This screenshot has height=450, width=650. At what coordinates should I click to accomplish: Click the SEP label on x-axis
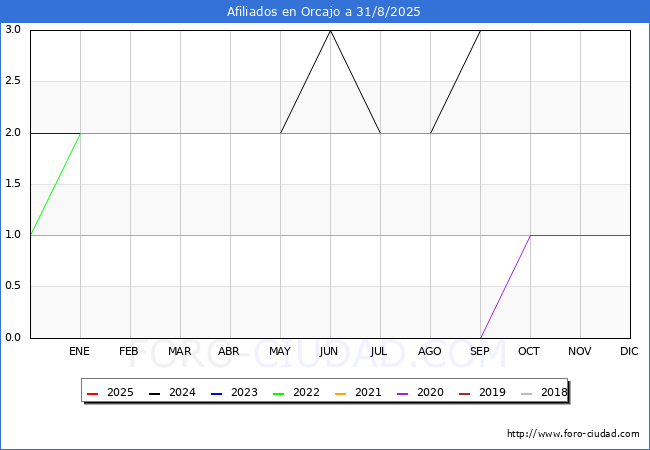point(480,352)
